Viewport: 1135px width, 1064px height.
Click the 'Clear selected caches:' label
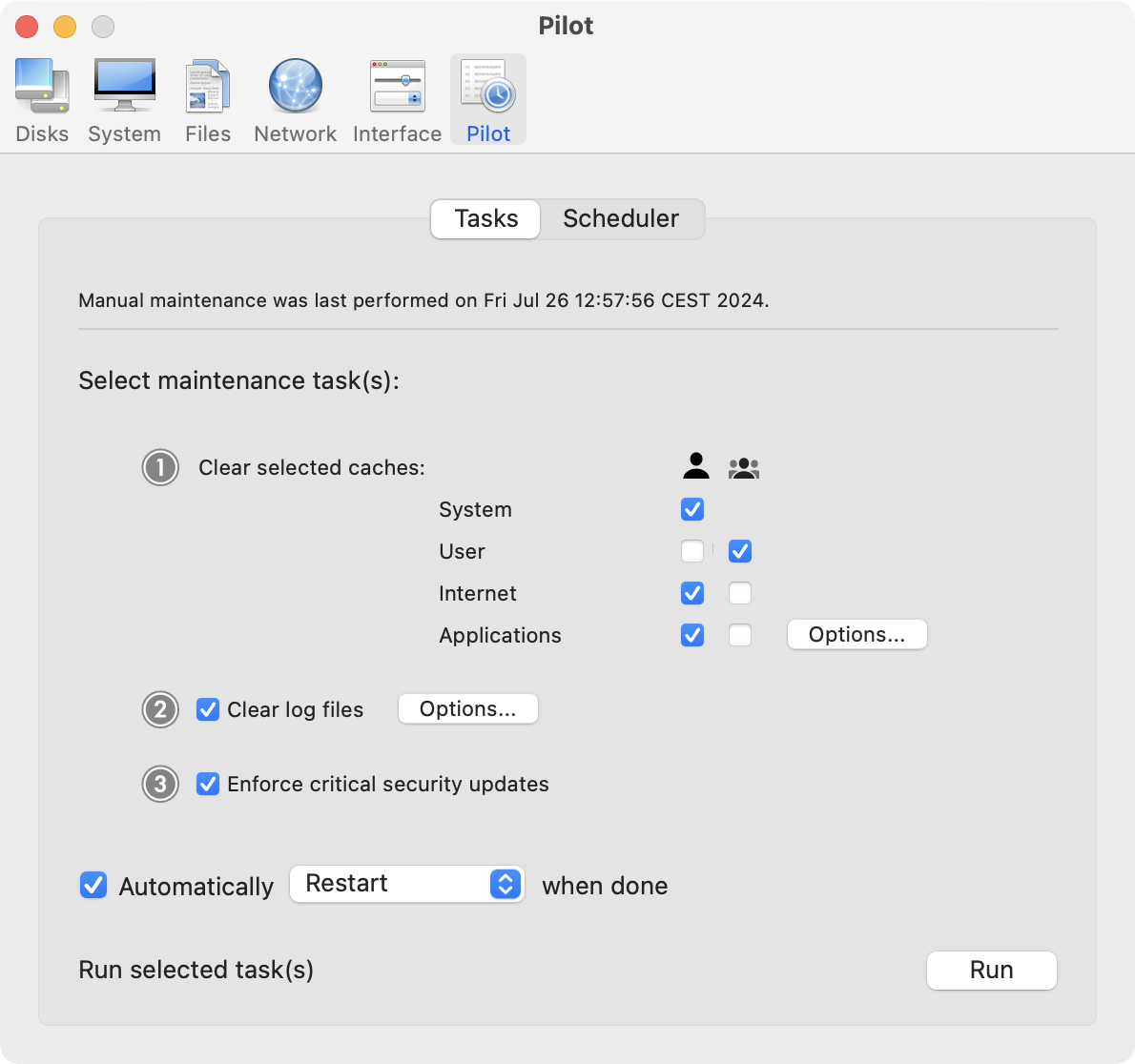pyautogui.click(x=312, y=468)
